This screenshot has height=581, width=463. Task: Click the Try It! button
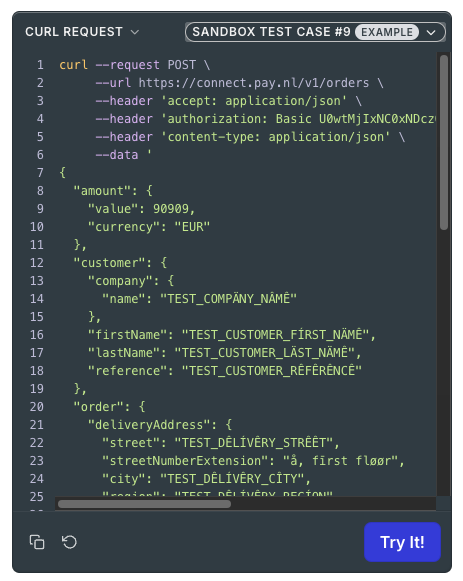point(402,542)
